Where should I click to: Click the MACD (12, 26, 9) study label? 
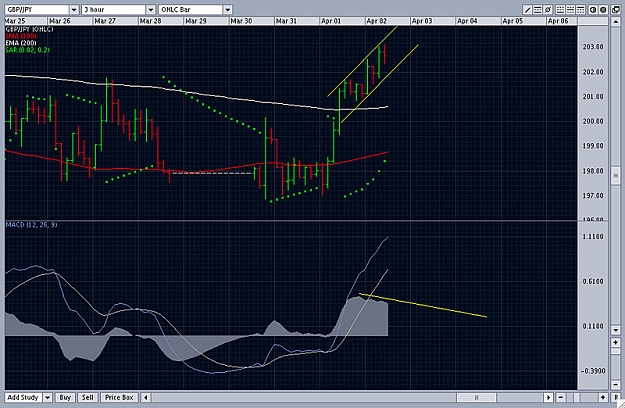(31, 225)
